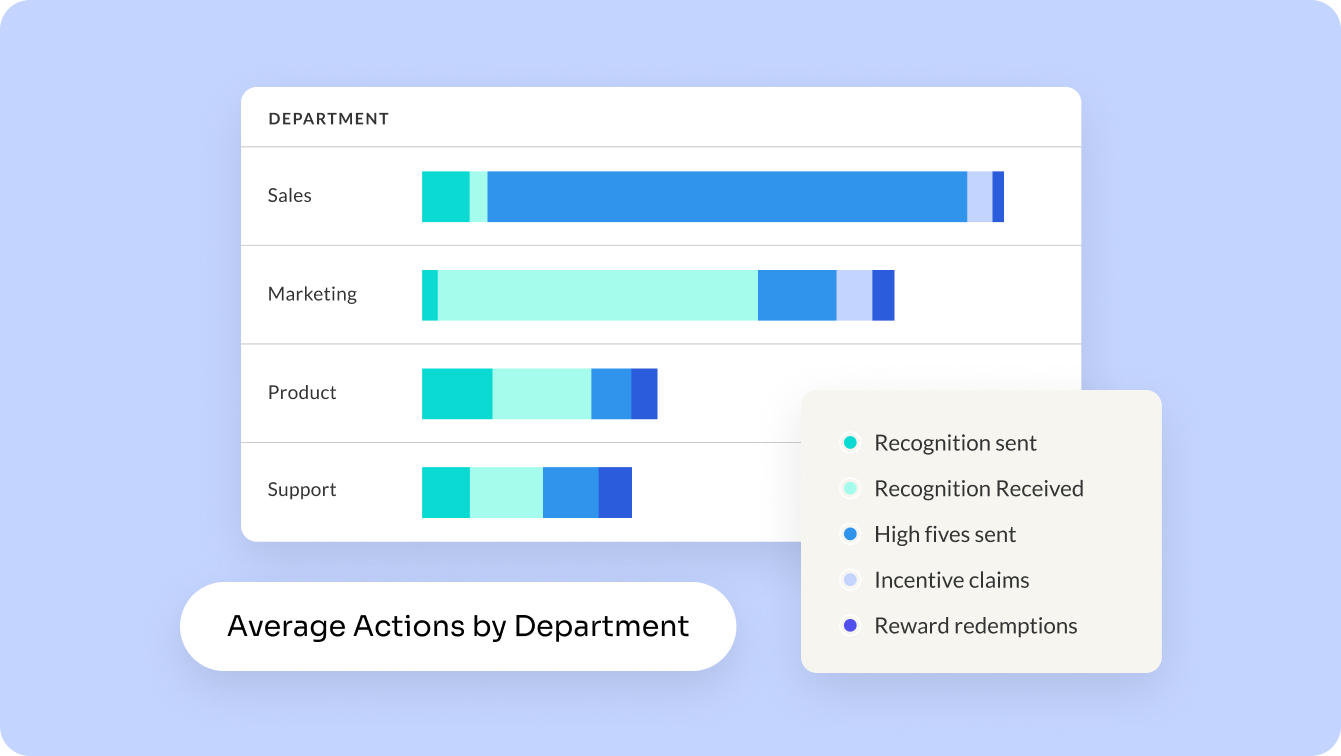Screen dimensions: 1341x756
Task: Click Marketing reward redemptions bar segment
Action: pyautogui.click(x=884, y=295)
